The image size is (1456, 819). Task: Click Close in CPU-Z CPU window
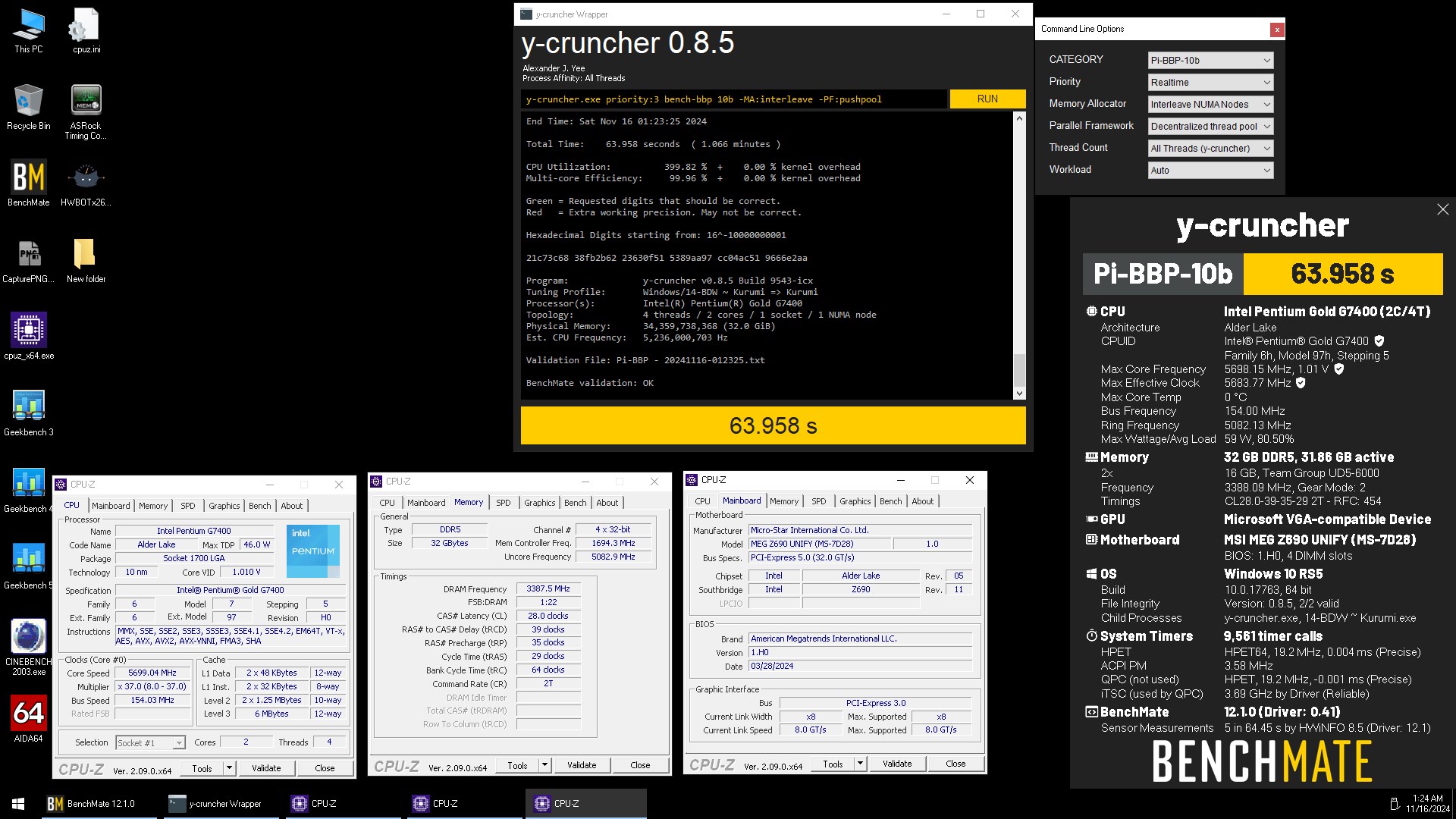point(325,768)
